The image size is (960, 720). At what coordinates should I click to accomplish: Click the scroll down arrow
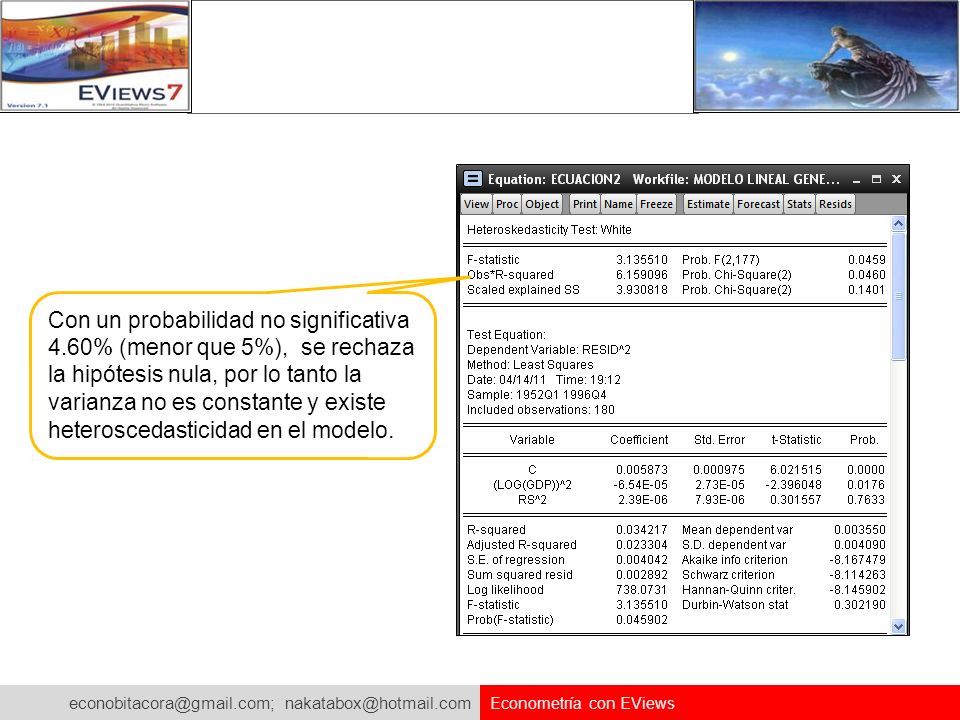tap(898, 626)
